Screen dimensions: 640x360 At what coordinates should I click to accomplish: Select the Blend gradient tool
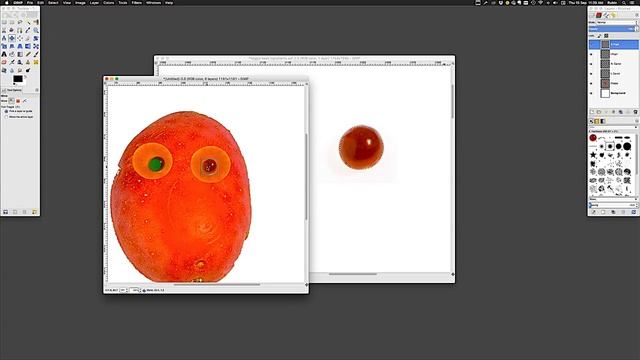pyautogui.click(x=20, y=54)
